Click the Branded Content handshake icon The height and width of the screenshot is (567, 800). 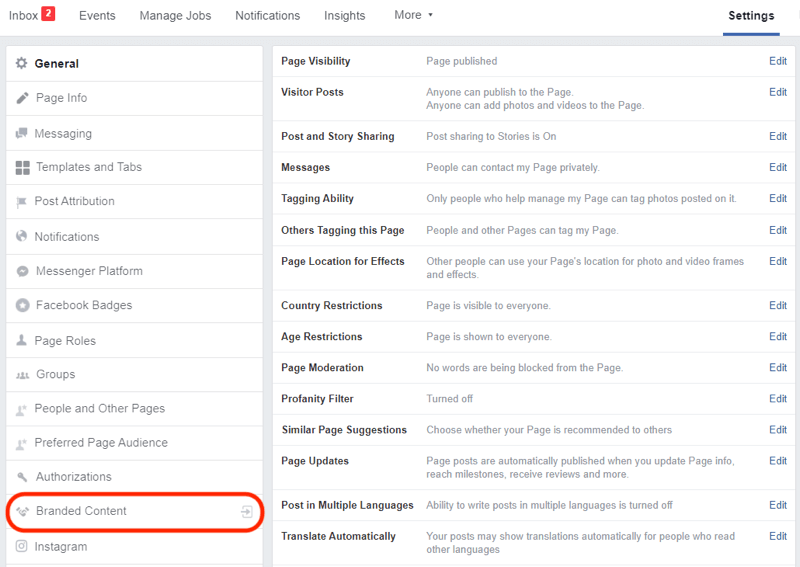click(x=22, y=511)
